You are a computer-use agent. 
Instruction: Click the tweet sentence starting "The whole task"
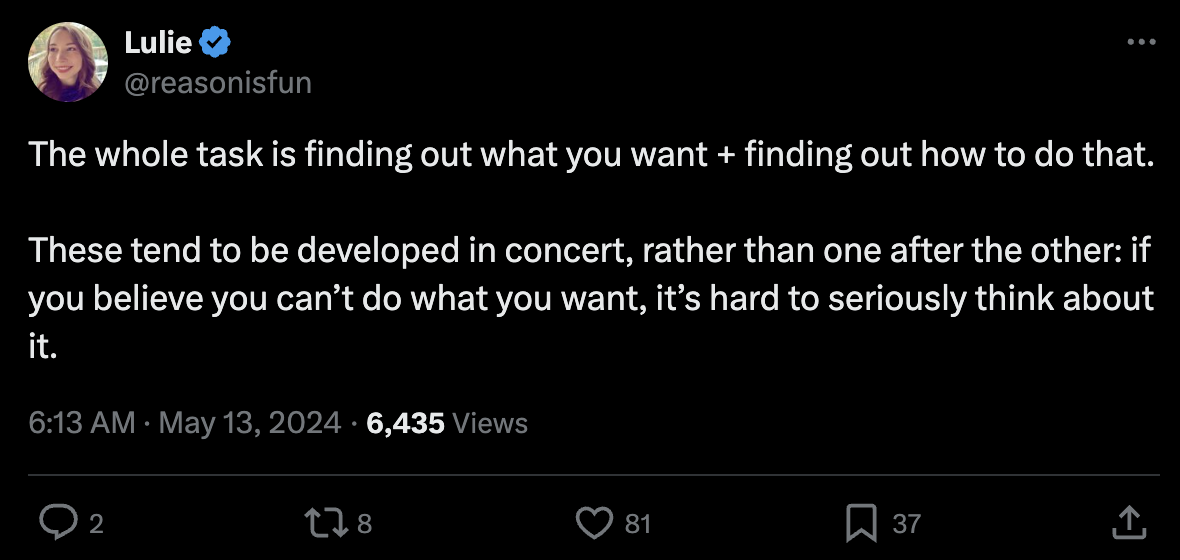(590, 155)
